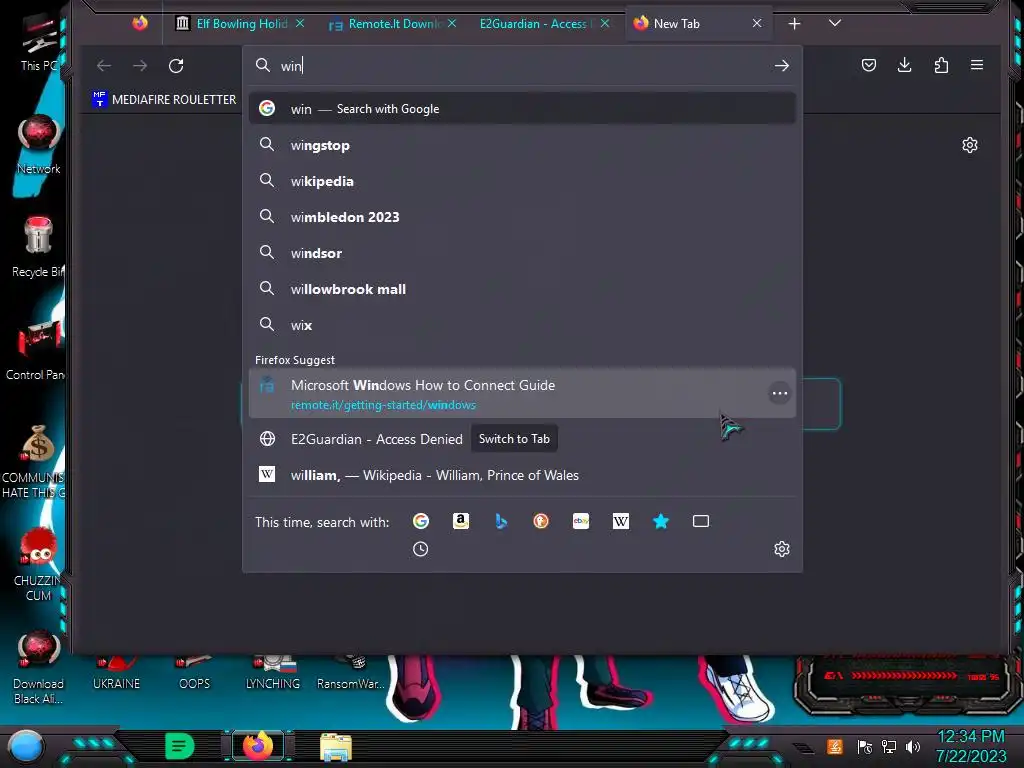
Task: Open New Tab personalize gear
Action: click(970, 145)
